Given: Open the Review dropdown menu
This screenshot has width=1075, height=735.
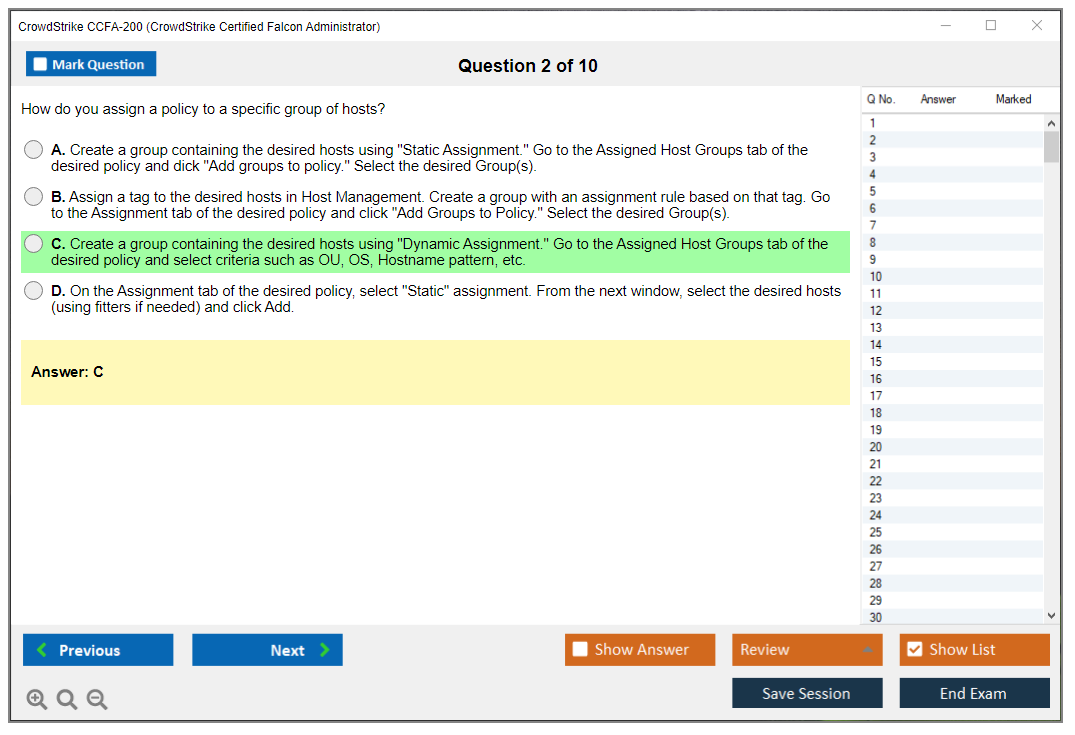Looking at the screenshot, I should (866, 650).
